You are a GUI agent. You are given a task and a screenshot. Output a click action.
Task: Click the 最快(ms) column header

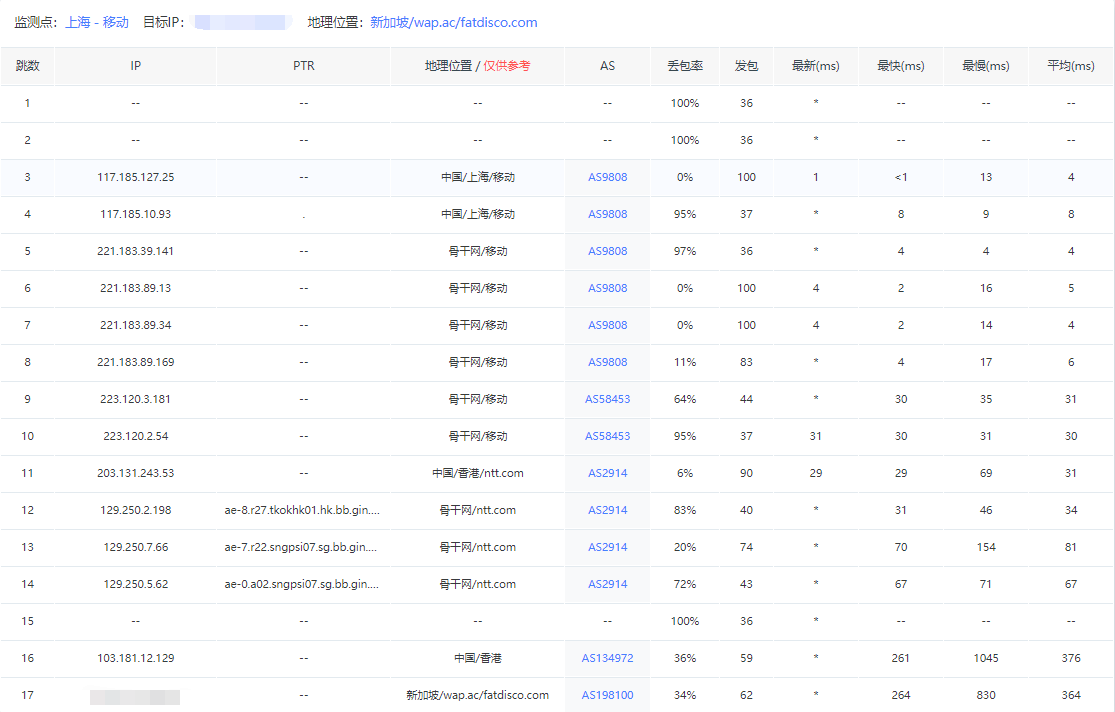pos(901,65)
